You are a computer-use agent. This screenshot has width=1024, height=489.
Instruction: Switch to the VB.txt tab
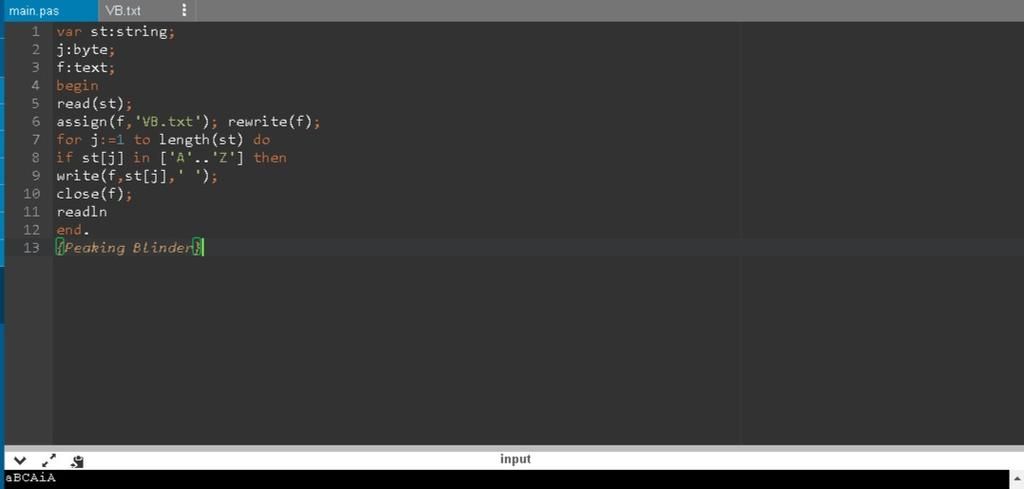[123, 10]
